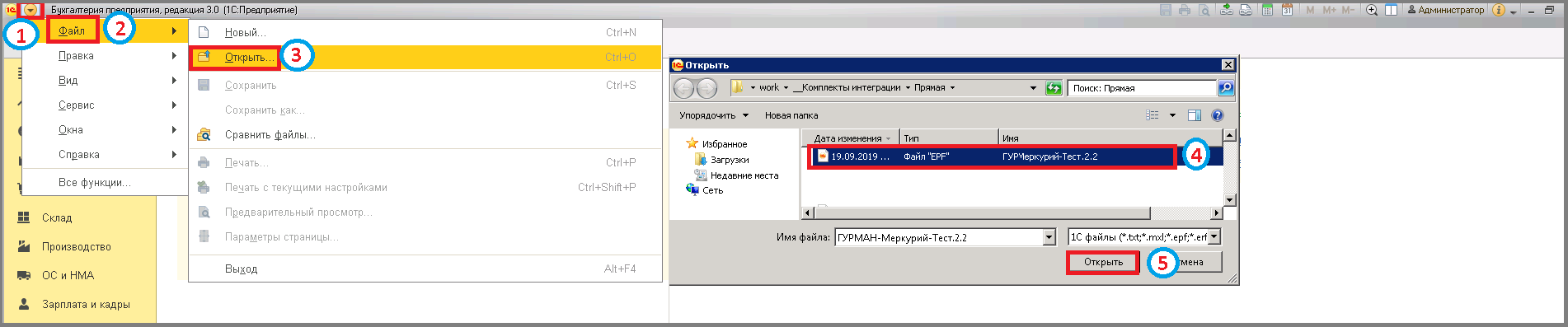The width and height of the screenshot is (1568, 327).
Task: Click the zoom magnifier plus icon
Action: pyautogui.click(x=1372, y=10)
